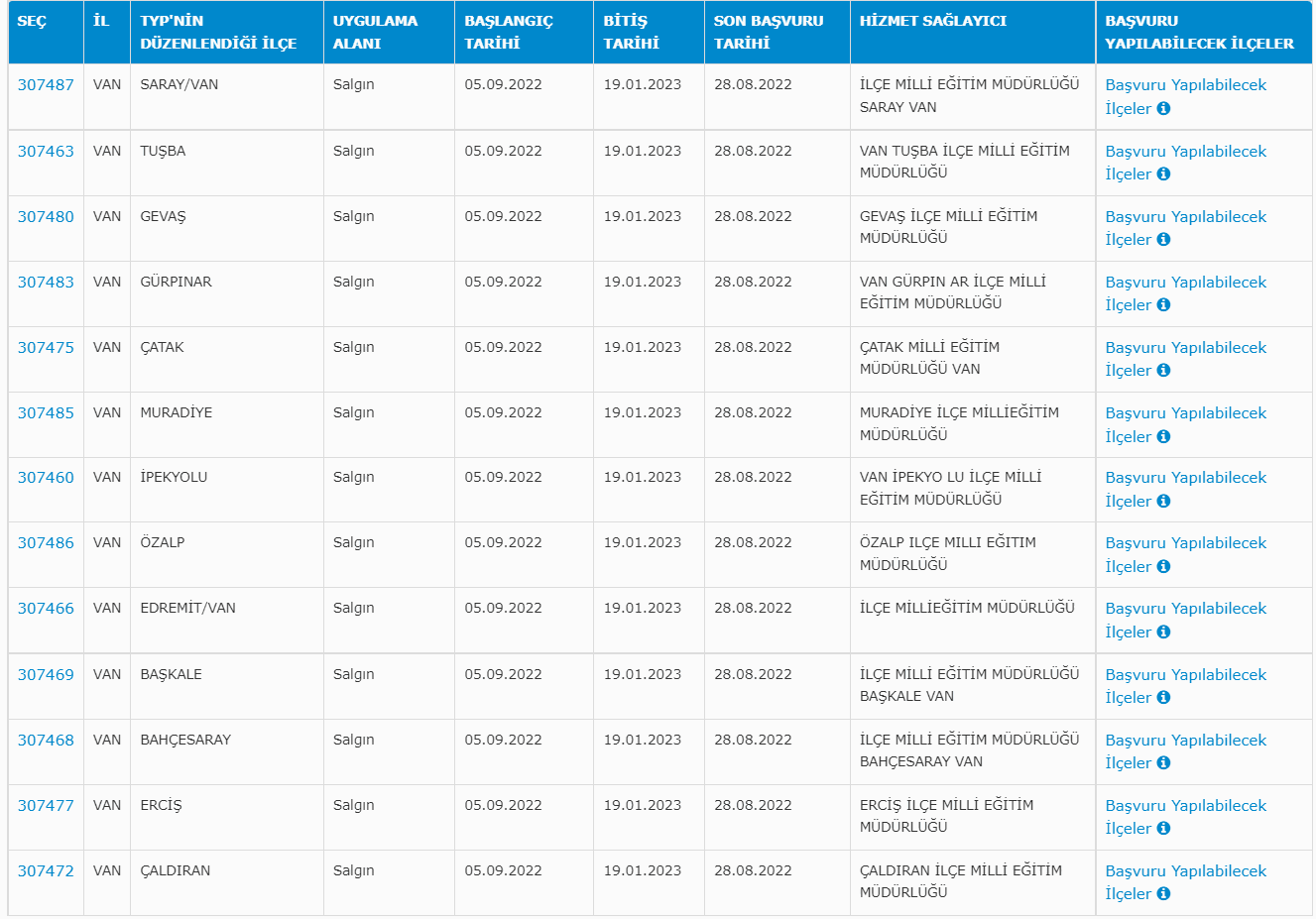Image resolution: width=1316 pixels, height=919 pixels.
Task: Click the info icon in the GEVAŞ row
Action: 1163,240
